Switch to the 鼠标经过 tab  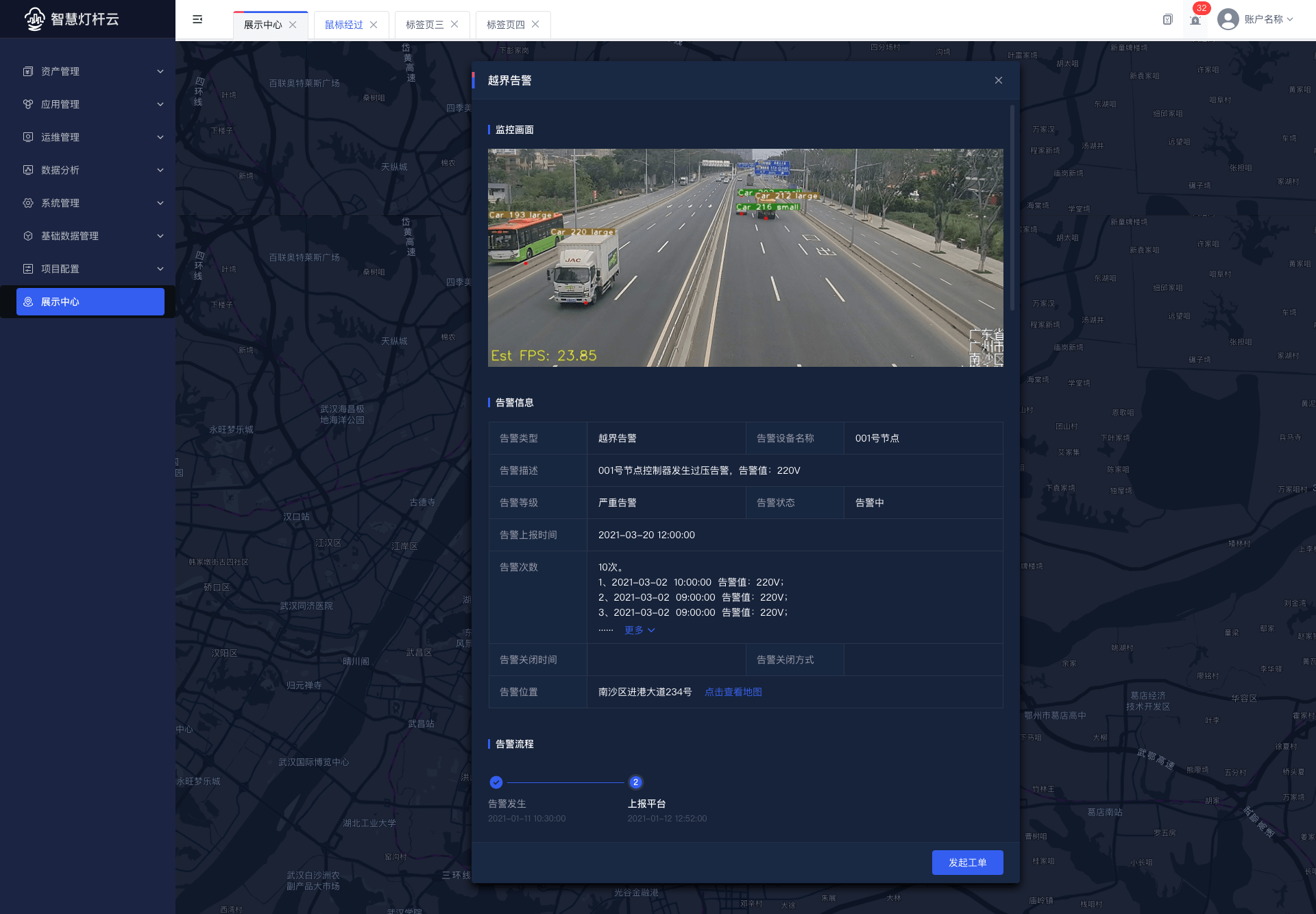(x=344, y=25)
